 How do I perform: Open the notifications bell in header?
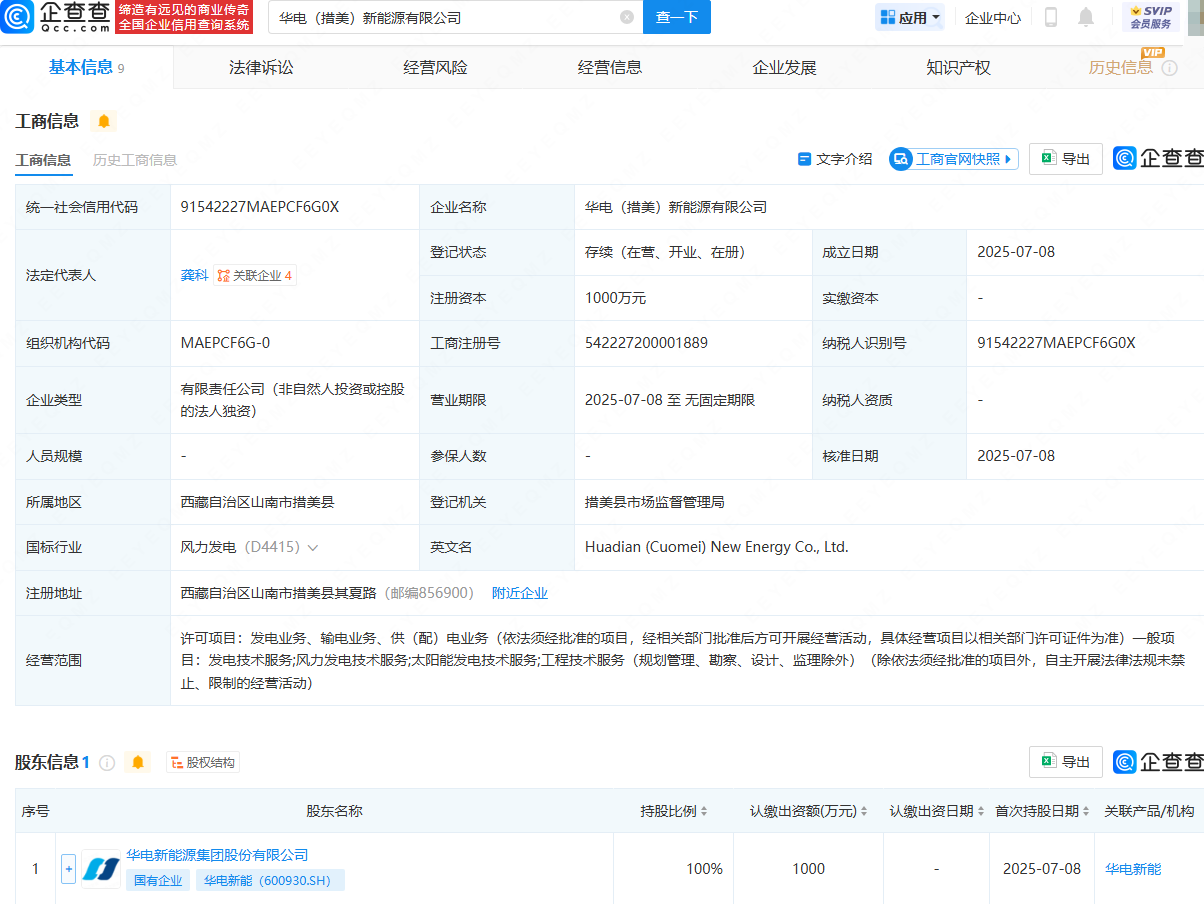tap(1086, 17)
